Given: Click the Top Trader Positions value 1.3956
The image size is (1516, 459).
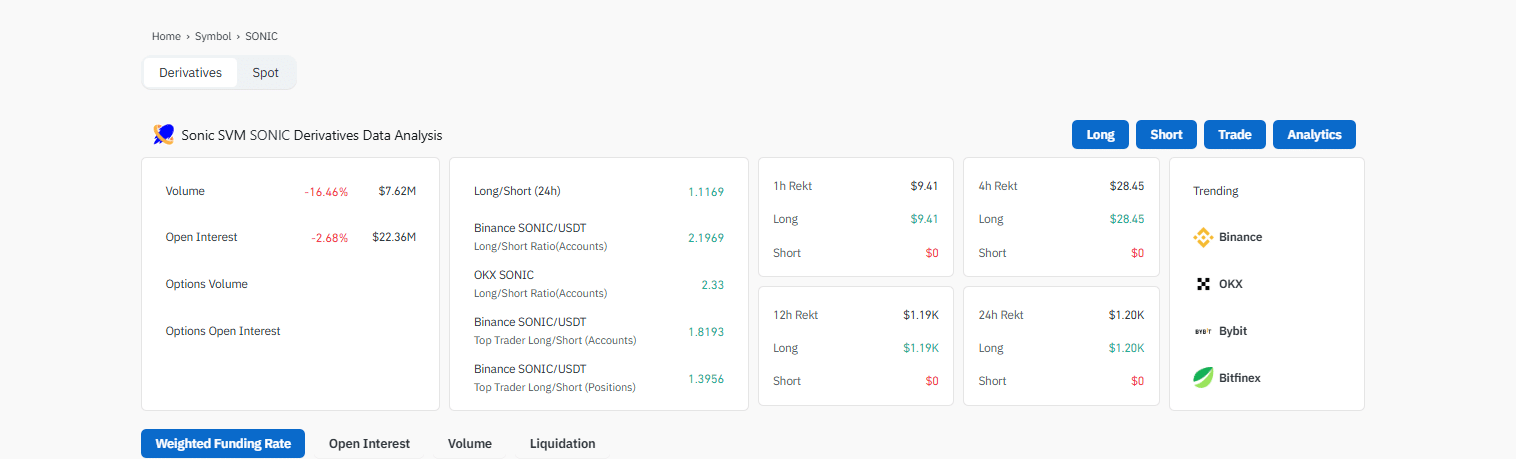Looking at the screenshot, I should [x=706, y=379].
